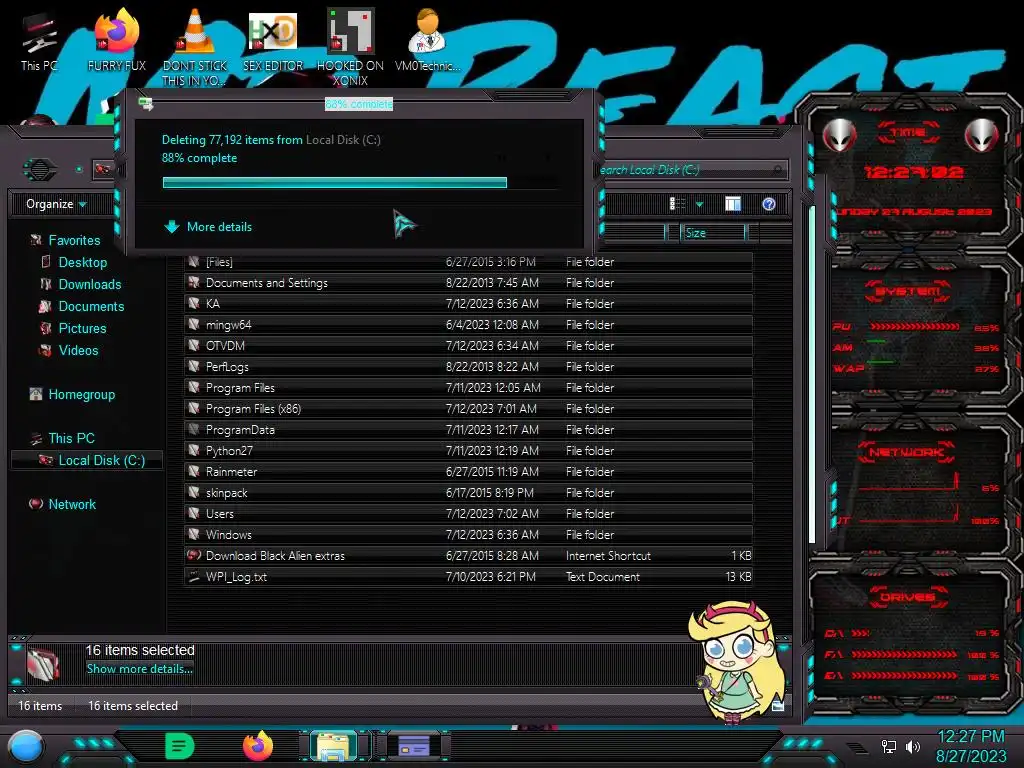Launch FURRY FUX Firefox shortcut
The height and width of the screenshot is (768, 1024).
pyautogui.click(x=117, y=40)
